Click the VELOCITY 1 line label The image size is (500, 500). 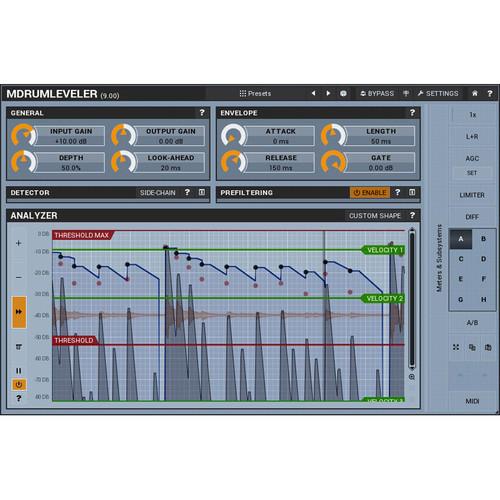pos(383,250)
